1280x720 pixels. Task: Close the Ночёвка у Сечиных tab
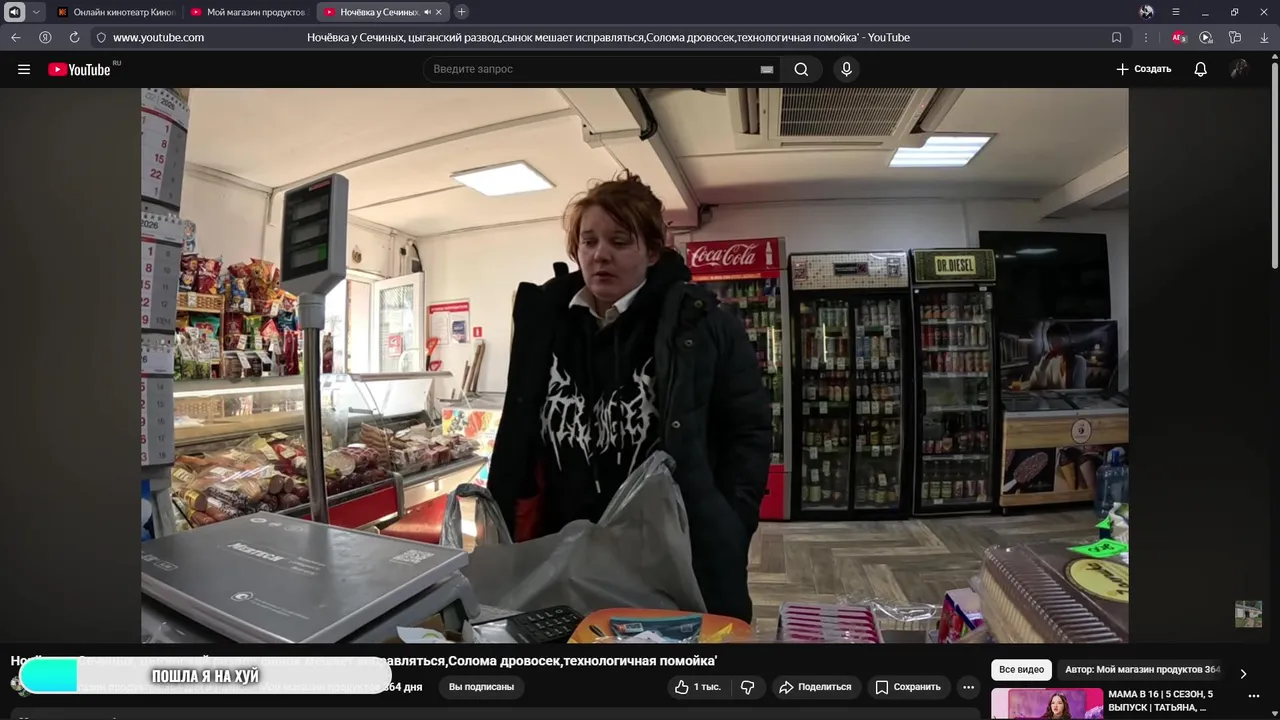pos(438,12)
